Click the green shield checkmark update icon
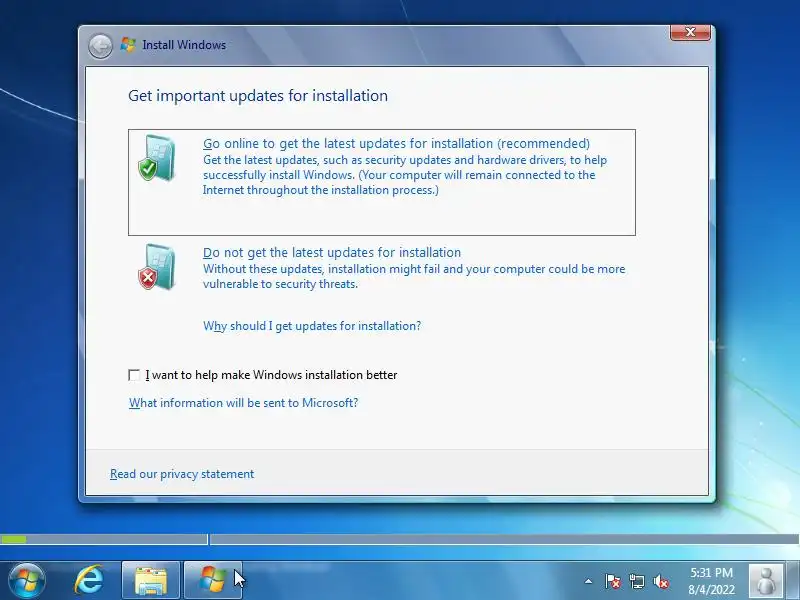Screen dimensions: 800x600 (157, 158)
